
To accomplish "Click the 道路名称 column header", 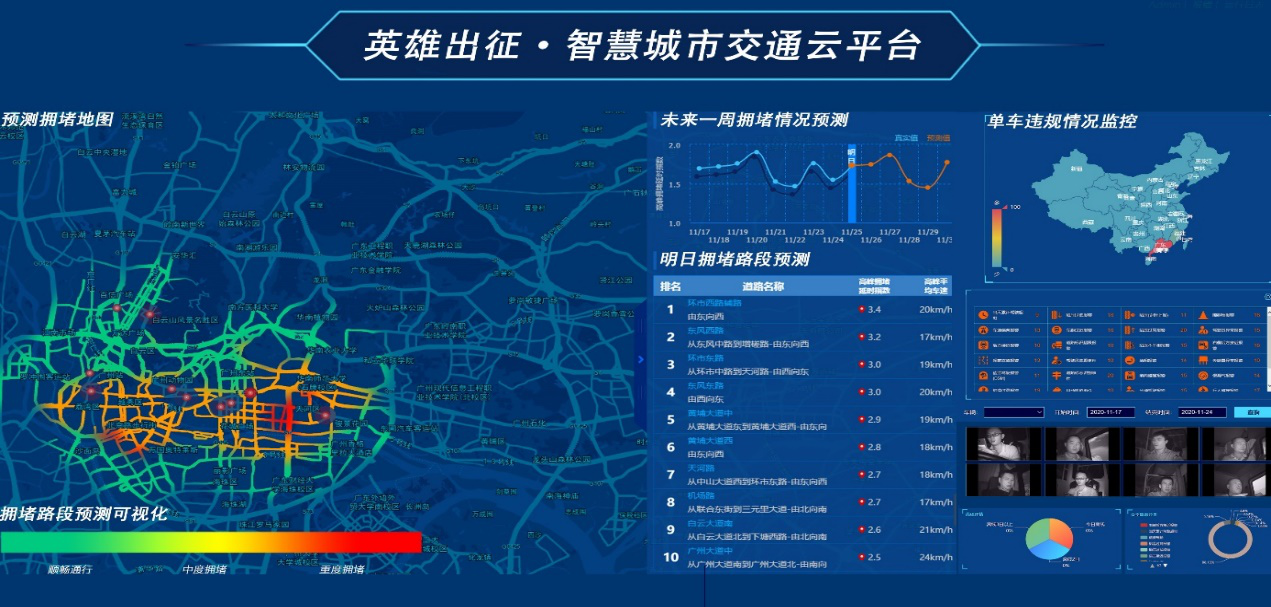I will 763,287.
